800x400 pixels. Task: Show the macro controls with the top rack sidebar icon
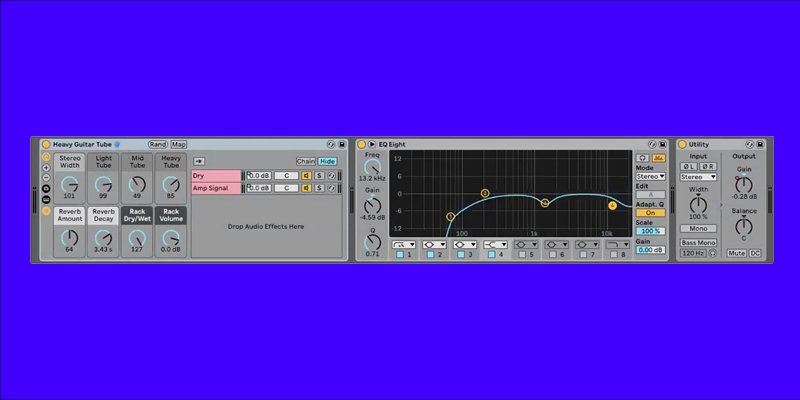click(46, 157)
